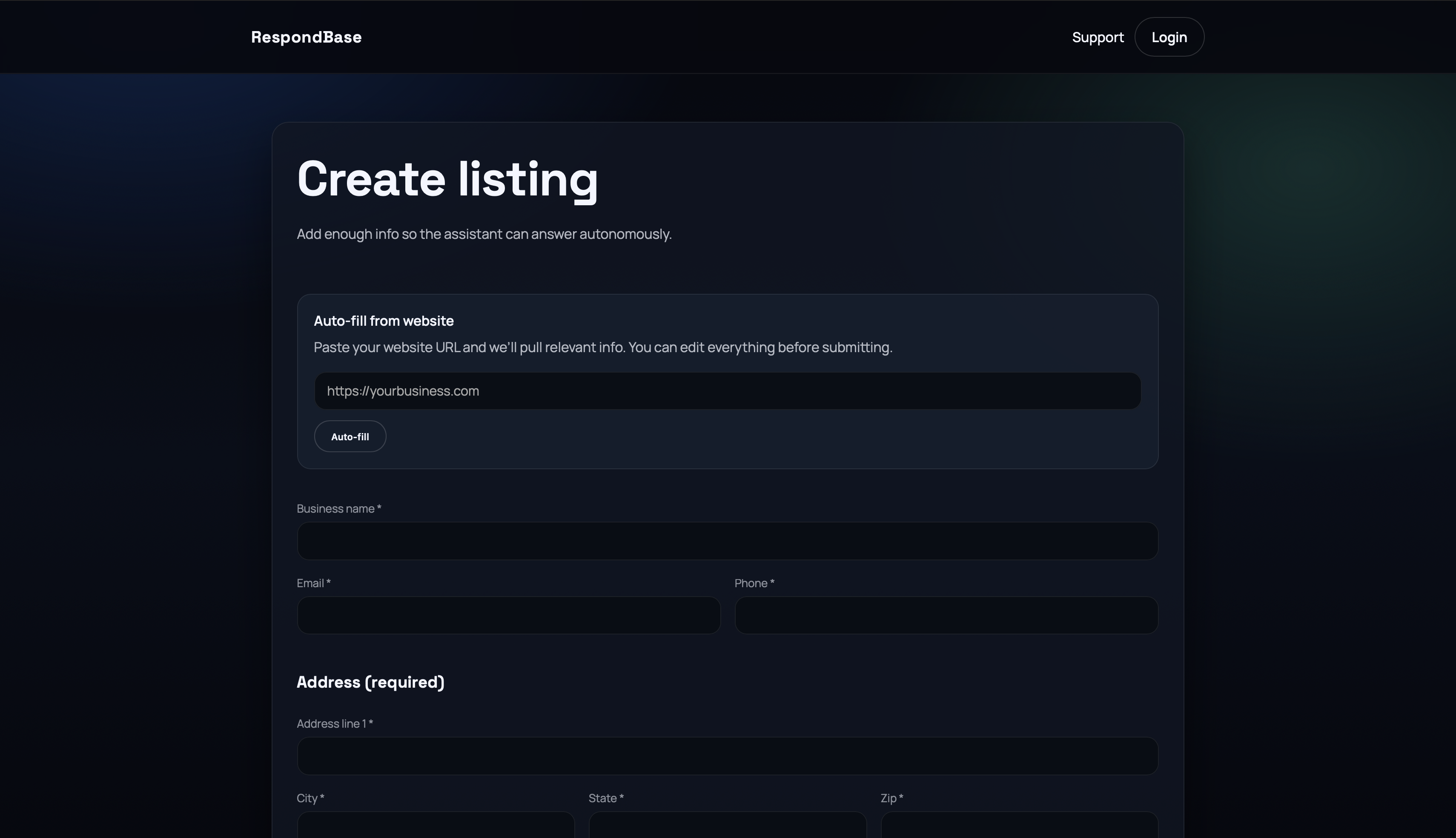Click the Auto-fill button
This screenshot has height=838, width=1456.
tap(350, 436)
